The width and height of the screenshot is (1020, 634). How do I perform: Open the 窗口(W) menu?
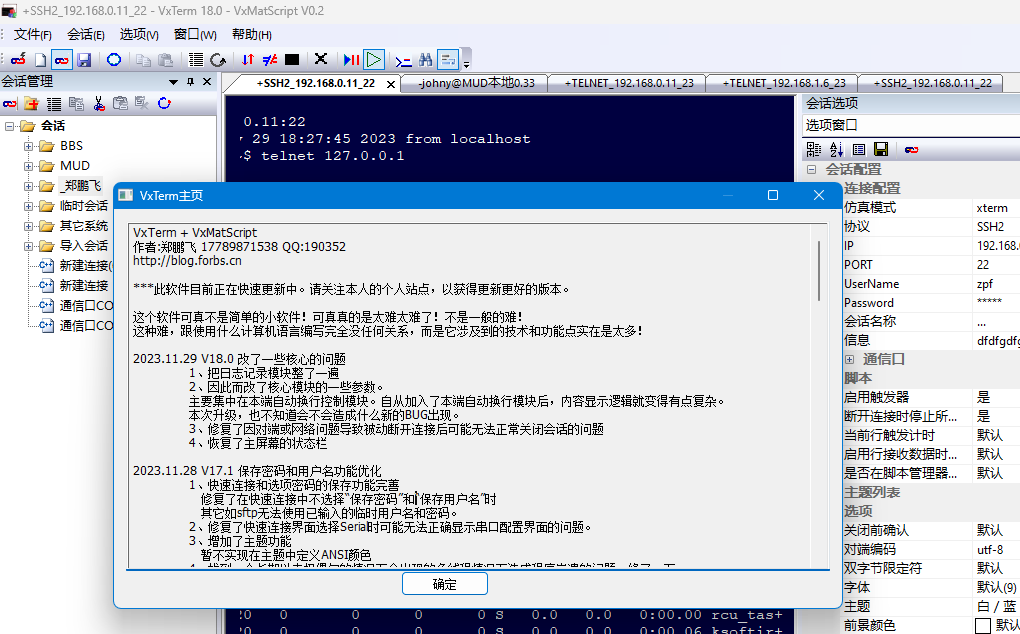(x=195, y=34)
